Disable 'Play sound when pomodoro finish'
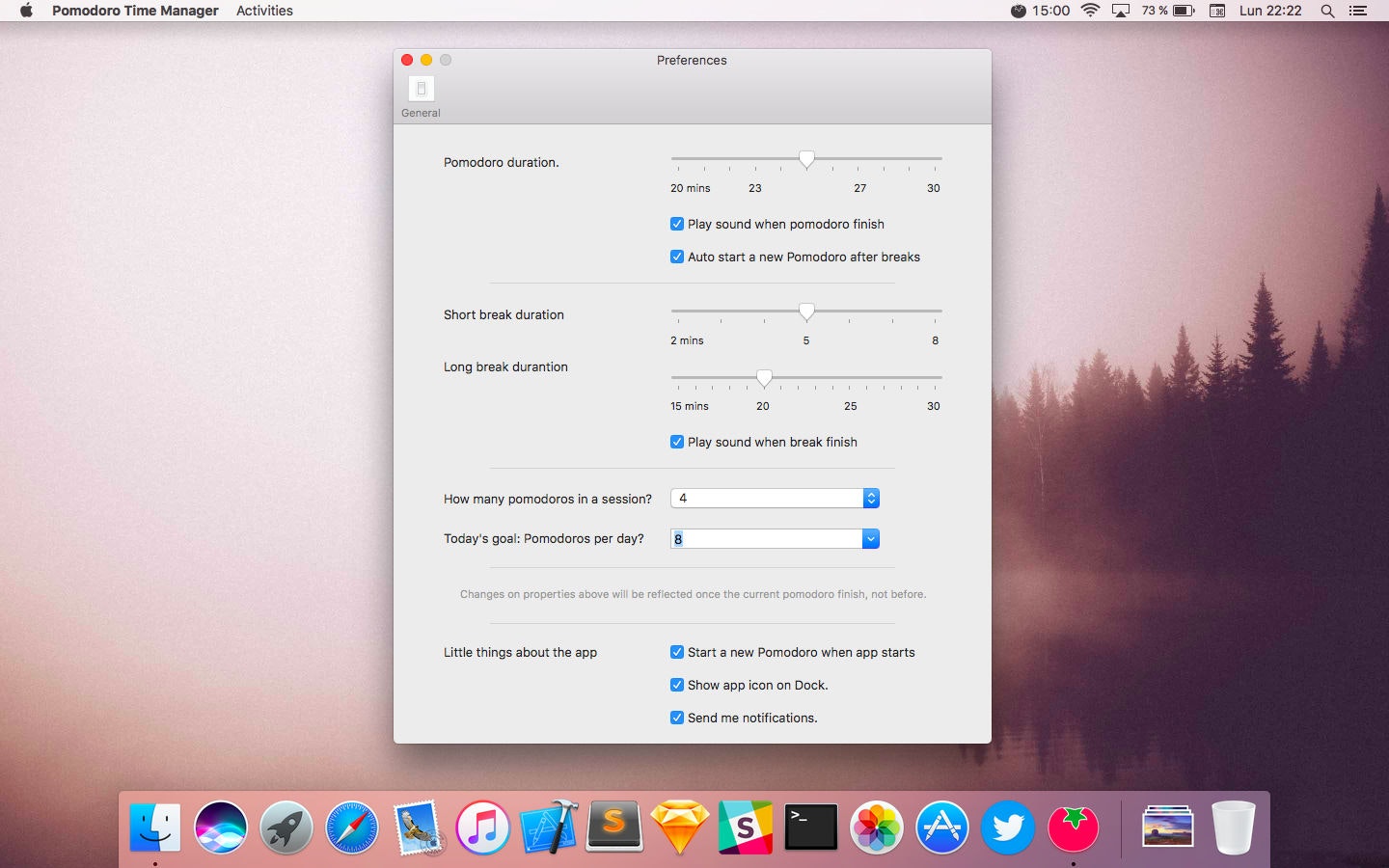This screenshot has width=1389, height=868. (x=677, y=224)
